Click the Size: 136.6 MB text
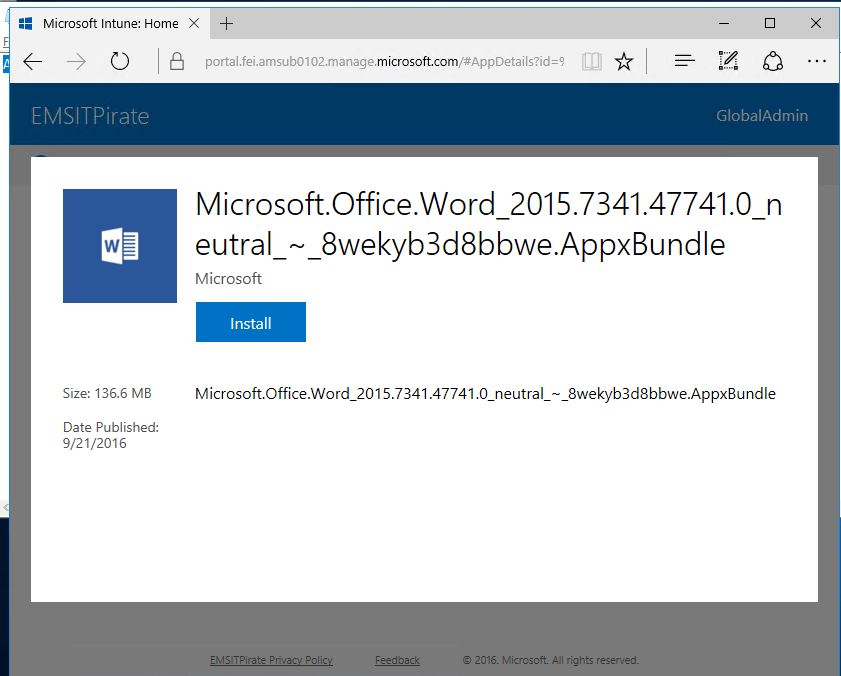This screenshot has width=841, height=676. pos(107,393)
